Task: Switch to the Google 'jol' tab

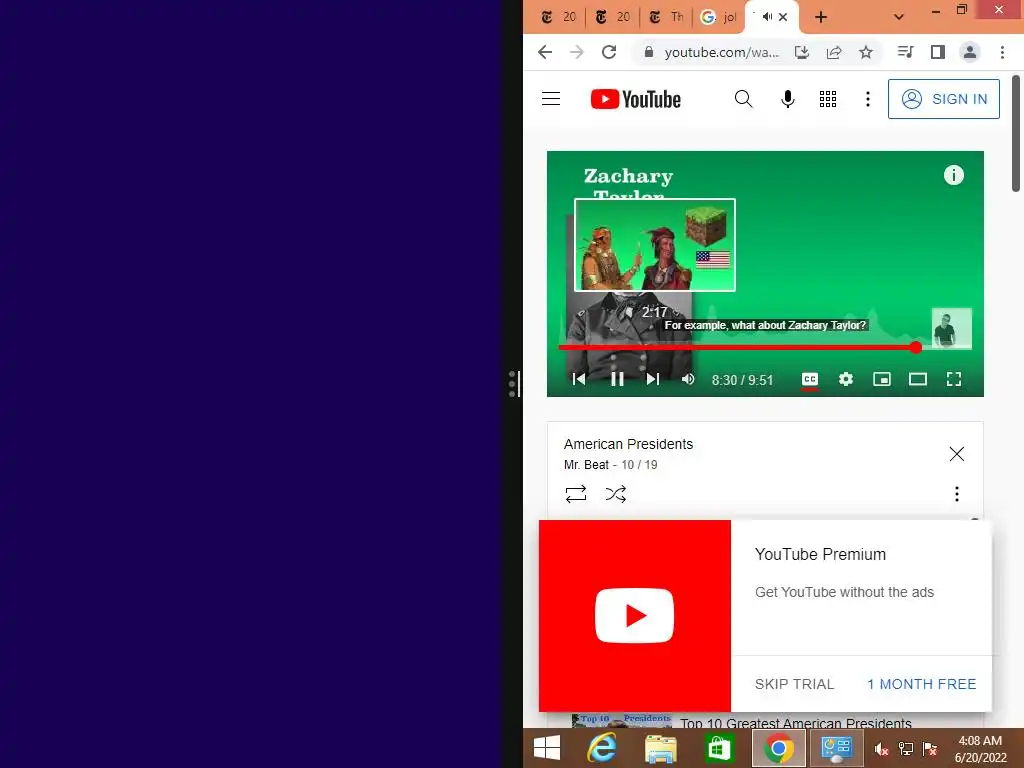Action: [x=718, y=17]
